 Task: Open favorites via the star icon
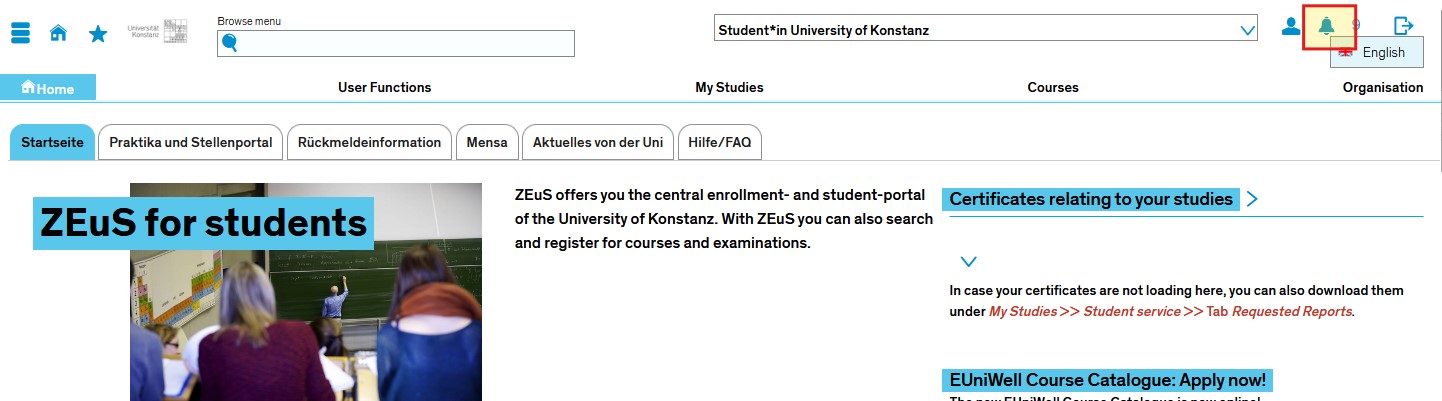98,34
